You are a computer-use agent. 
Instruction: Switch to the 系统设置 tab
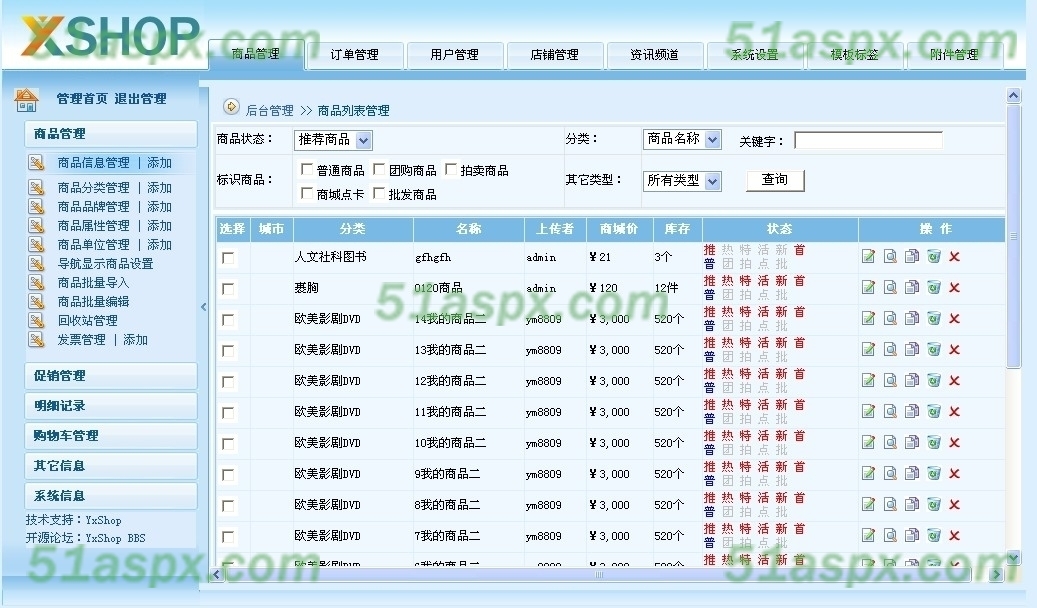755,55
